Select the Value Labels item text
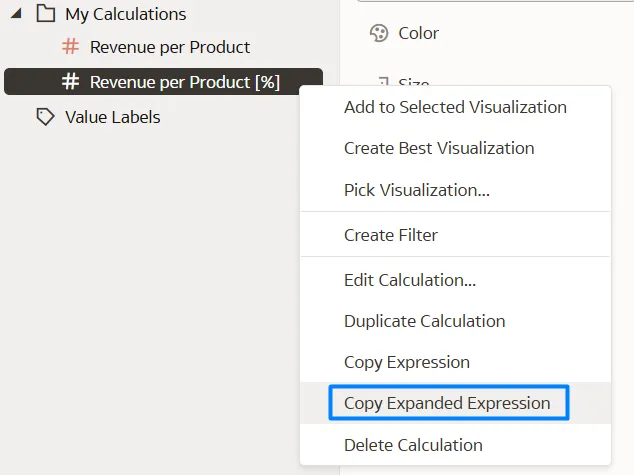Screen dimensions: 634x475 pos(113,117)
